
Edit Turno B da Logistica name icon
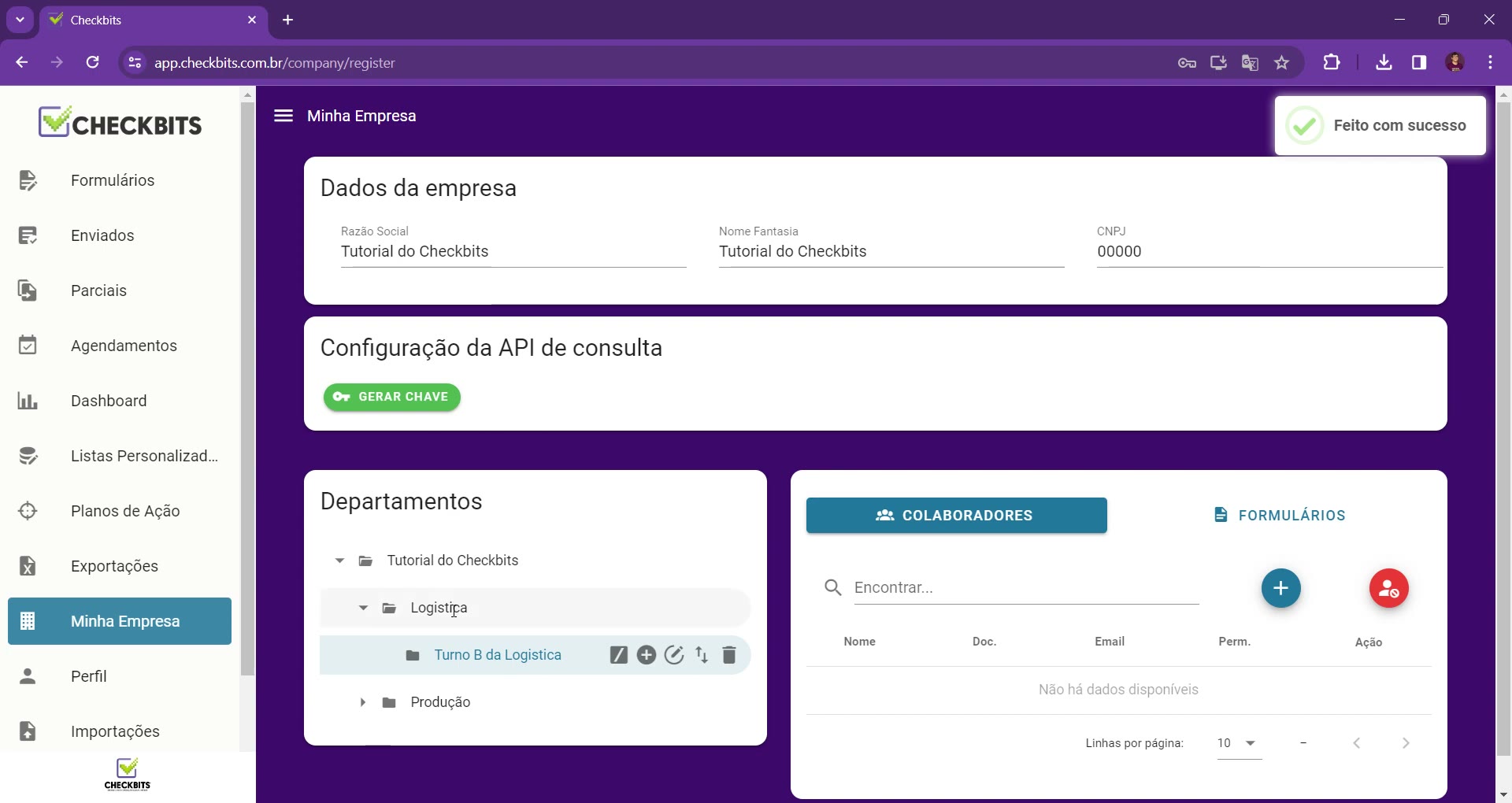pos(674,655)
